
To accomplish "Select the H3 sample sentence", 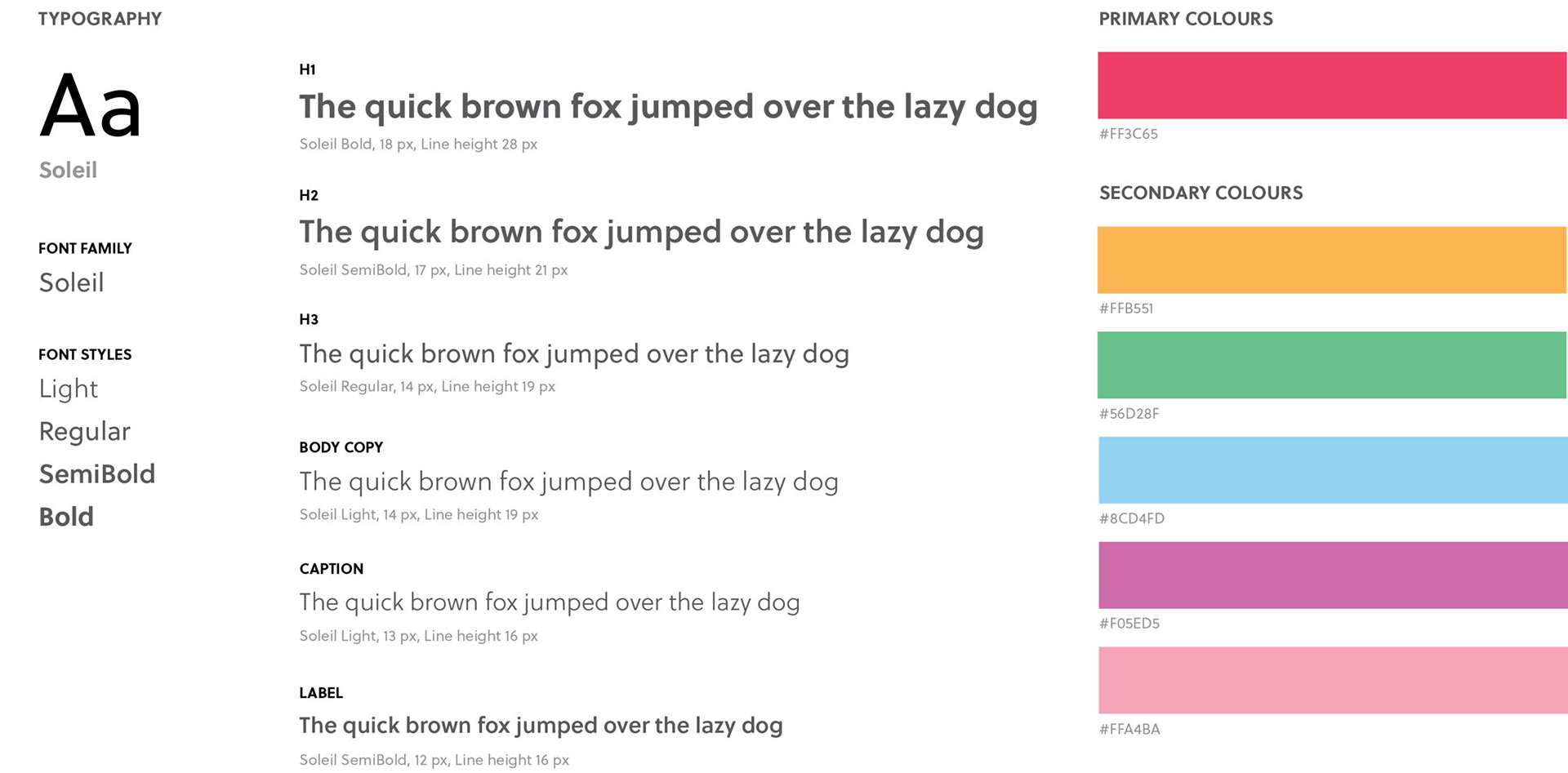I will (574, 354).
